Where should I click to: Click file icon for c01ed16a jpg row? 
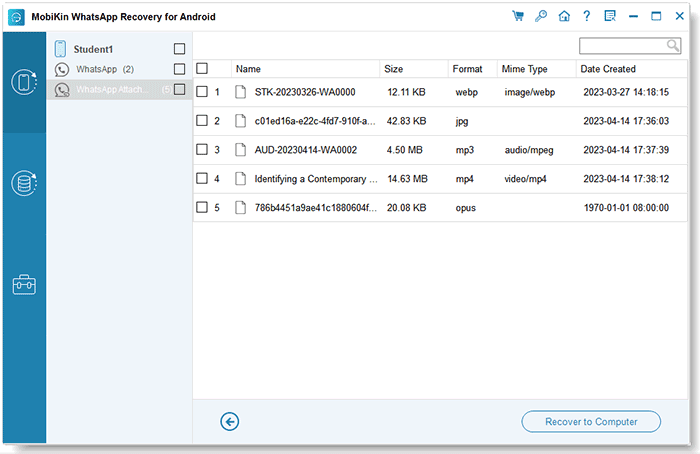pos(241,121)
